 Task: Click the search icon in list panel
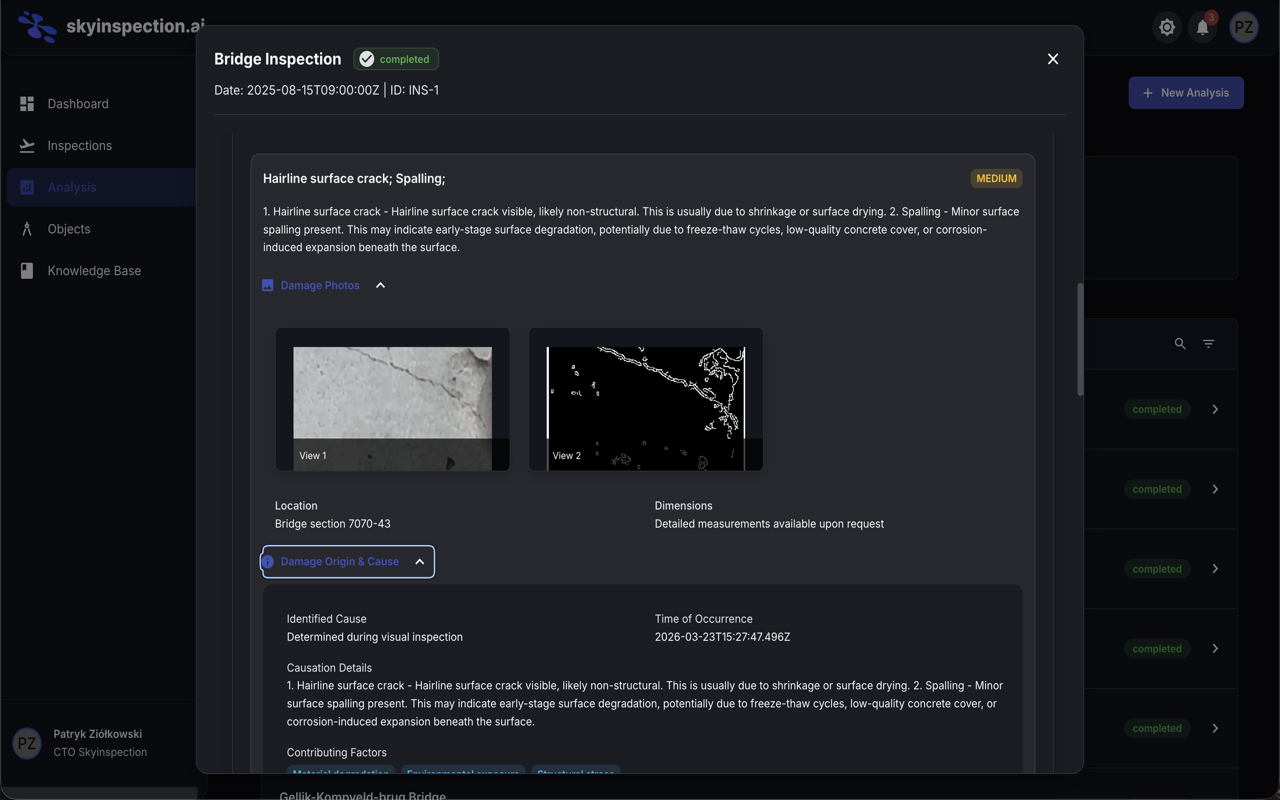tap(1180, 344)
